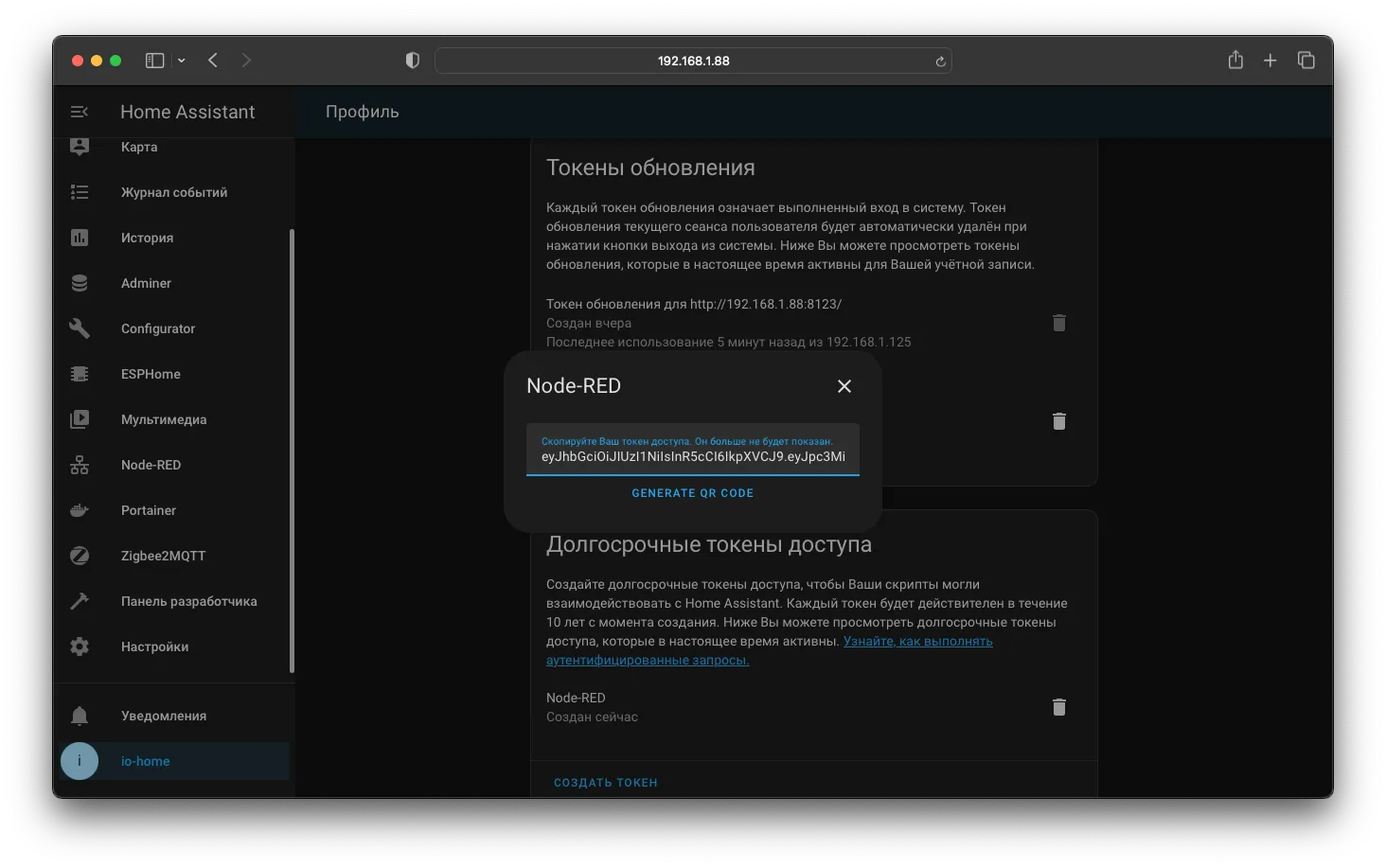Open the Настройки gear icon

coord(80,647)
